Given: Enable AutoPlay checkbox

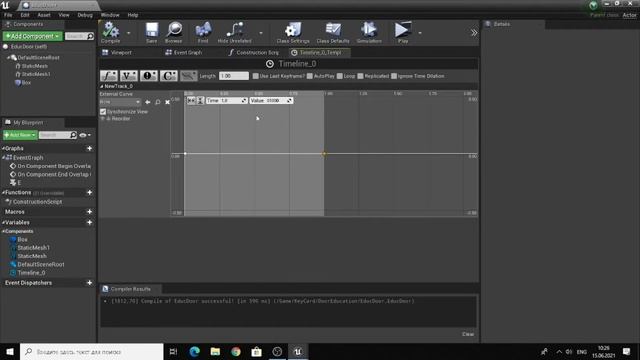Looking at the screenshot, I should point(310,76).
